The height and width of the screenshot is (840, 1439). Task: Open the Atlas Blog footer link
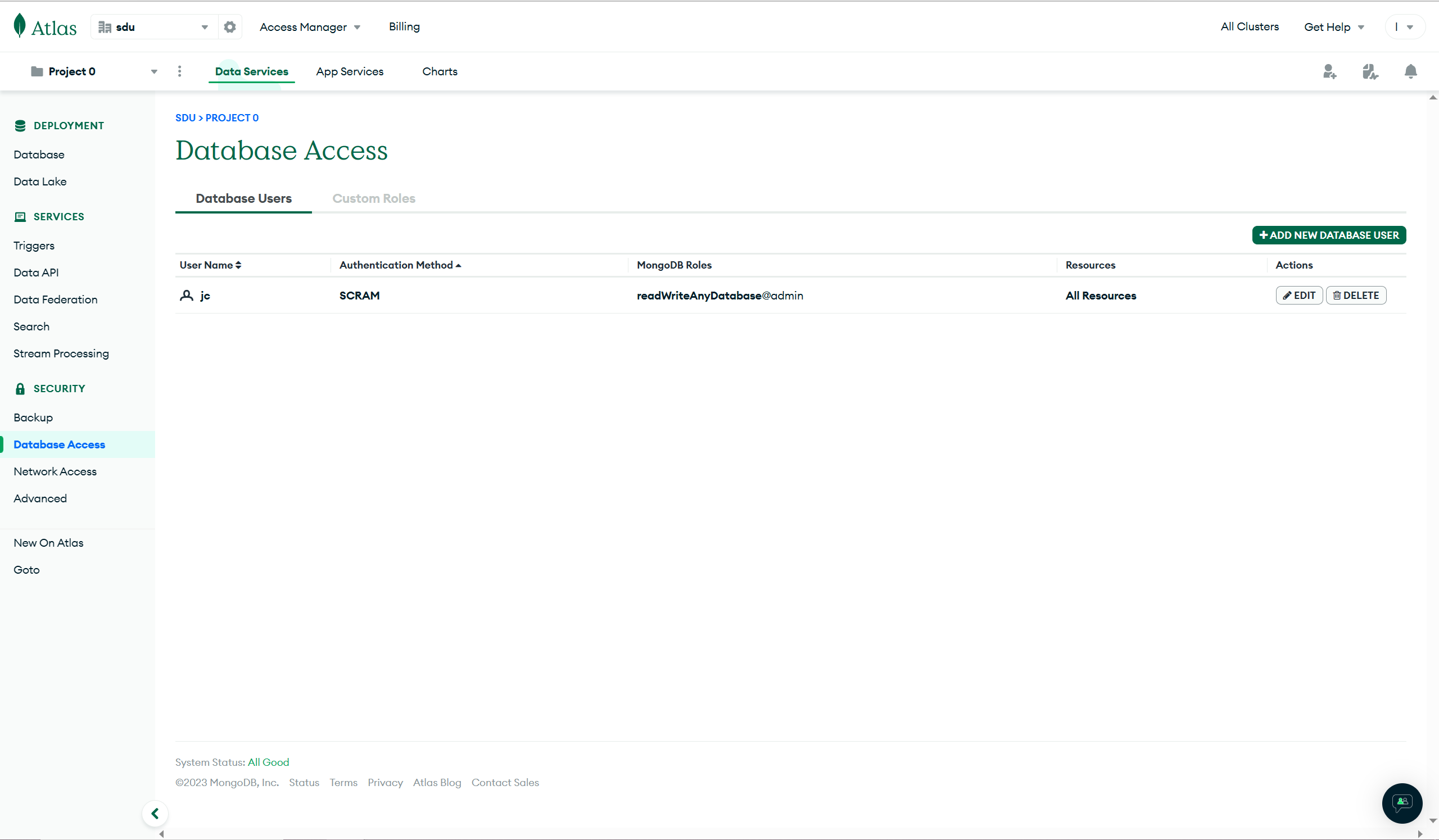pos(437,782)
